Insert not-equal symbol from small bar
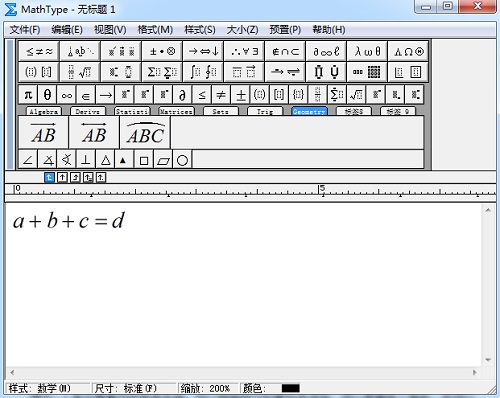Viewport: 500px width, 398px height. click(221, 95)
